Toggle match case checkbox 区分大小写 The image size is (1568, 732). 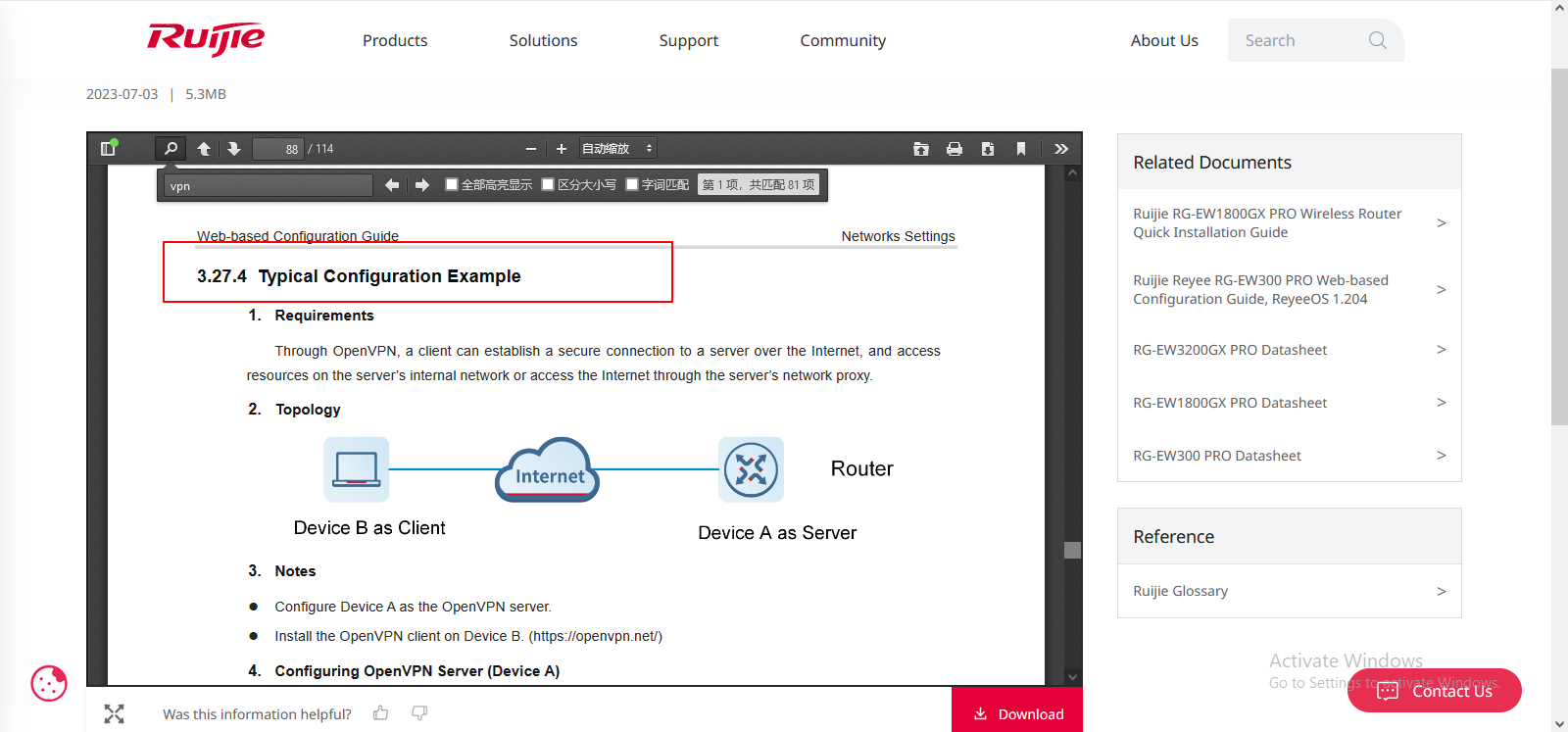(x=548, y=184)
